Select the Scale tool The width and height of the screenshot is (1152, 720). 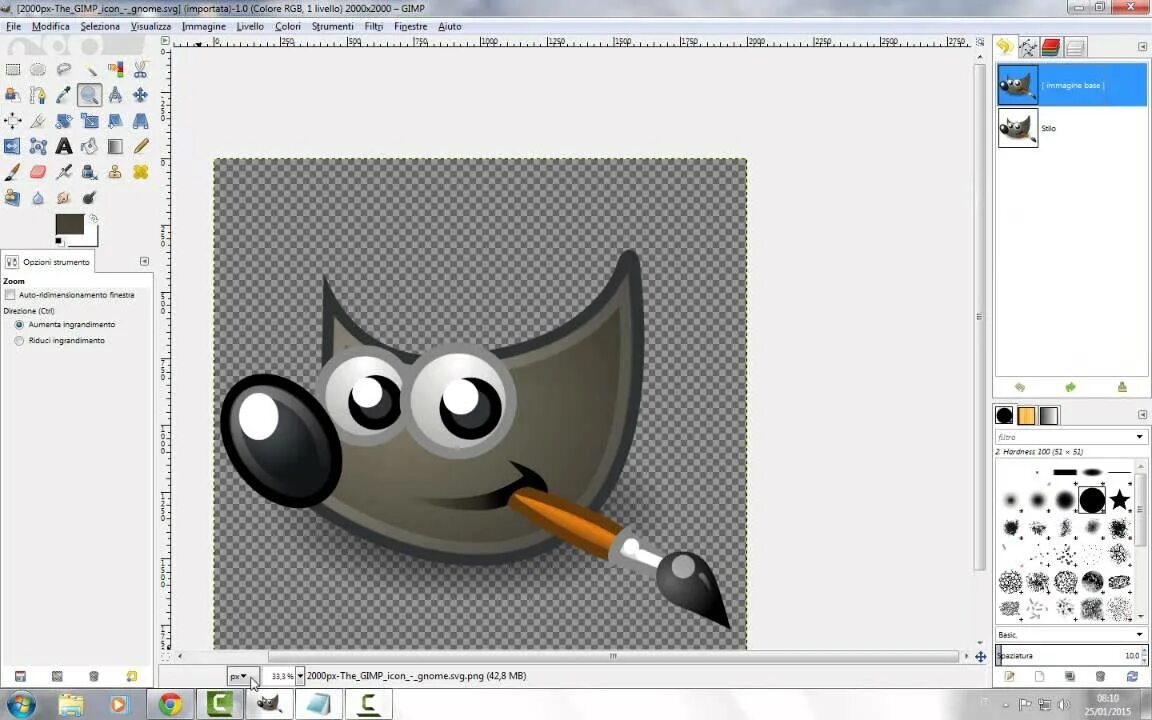[90, 120]
